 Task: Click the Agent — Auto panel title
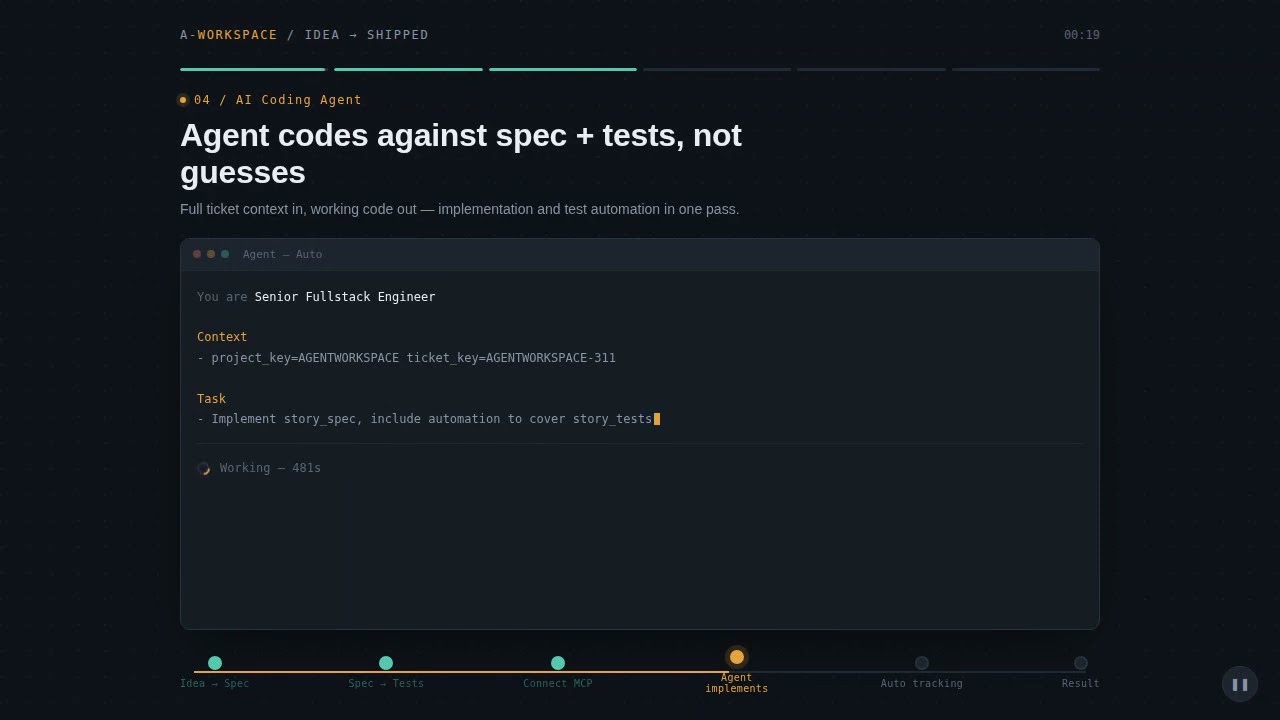click(x=283, y=254)
